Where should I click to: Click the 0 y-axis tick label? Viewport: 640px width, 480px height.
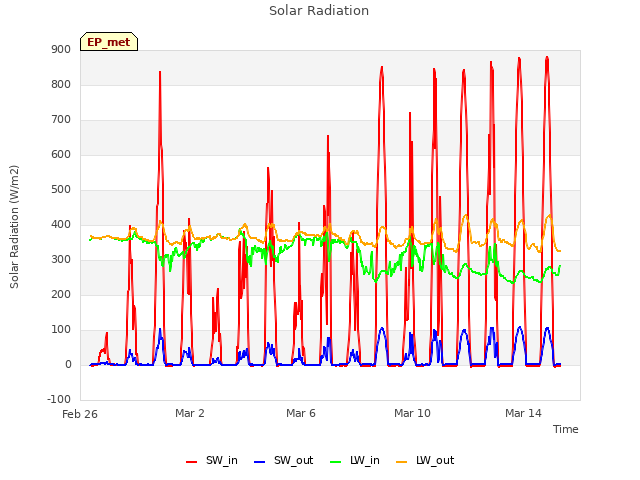pos(68,365)
